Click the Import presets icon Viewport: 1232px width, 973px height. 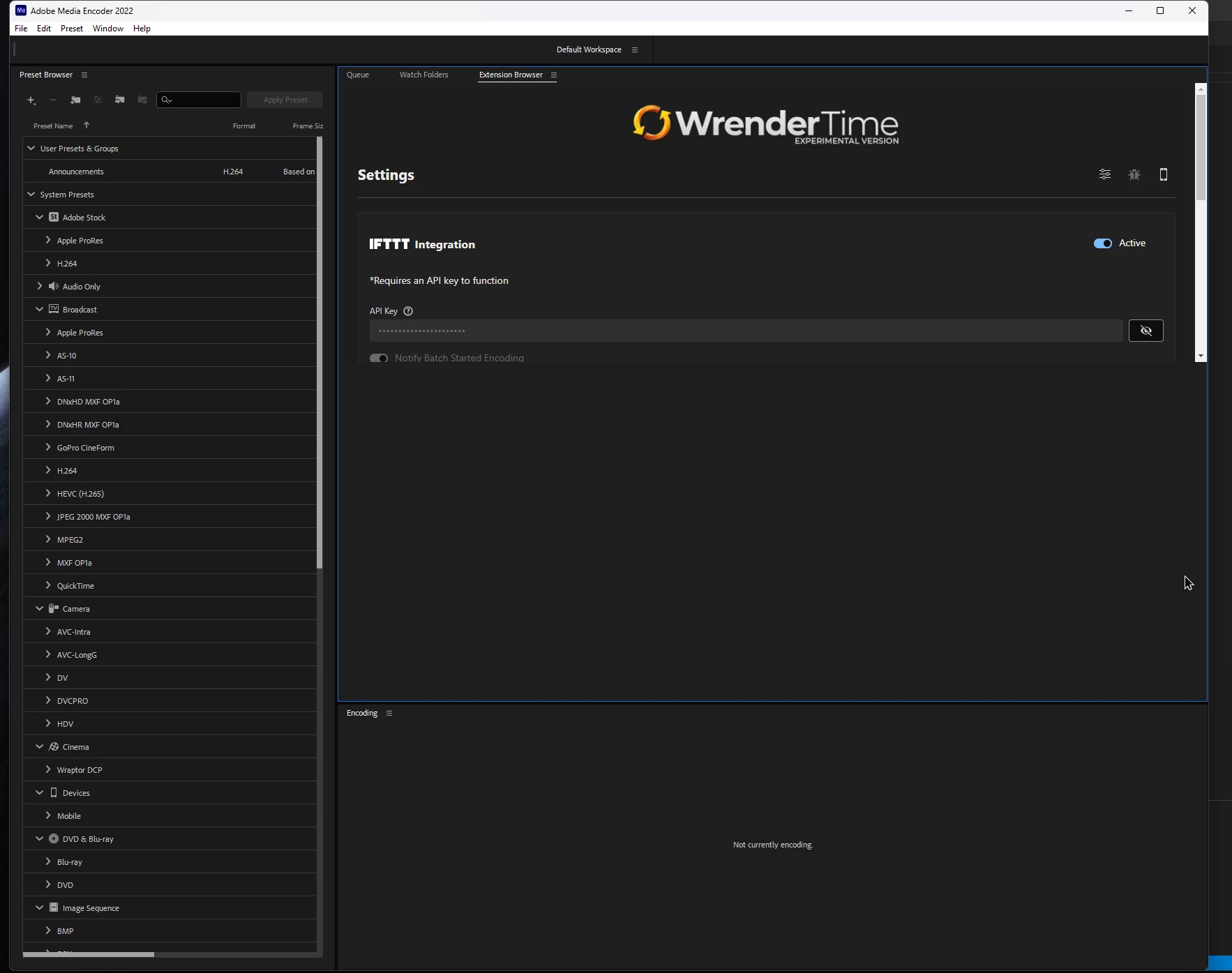click(x=120, y=100)
